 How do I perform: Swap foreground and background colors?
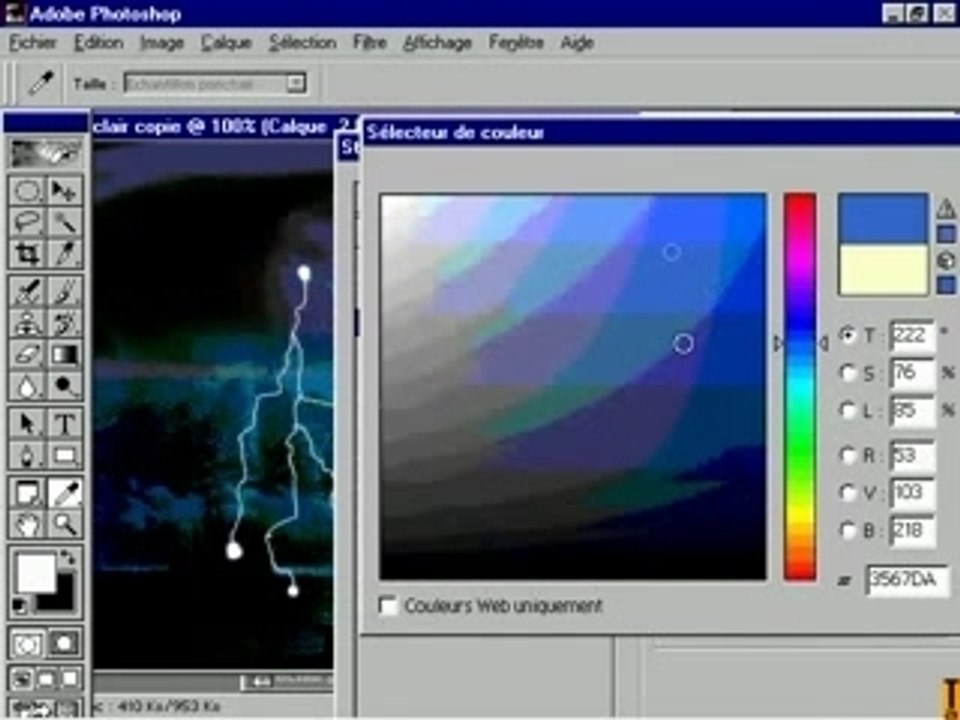[67, 557]
